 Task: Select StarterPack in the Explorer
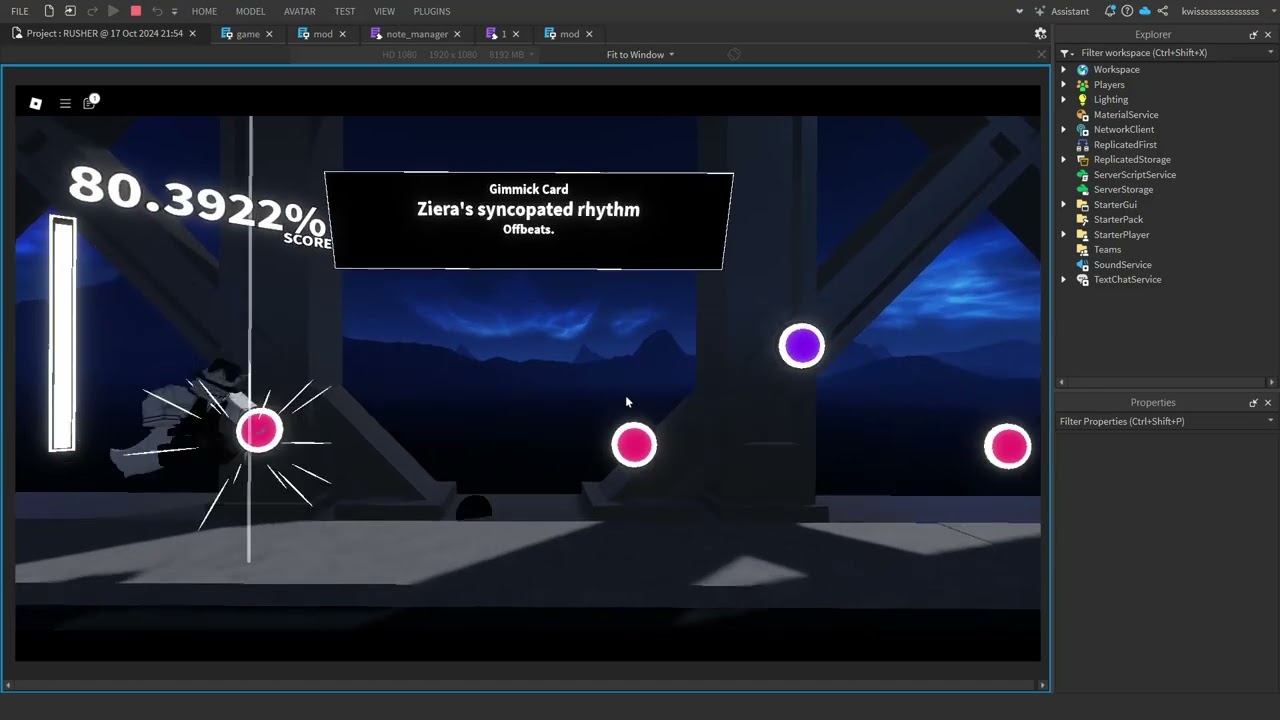click(x=1117, y=220)
